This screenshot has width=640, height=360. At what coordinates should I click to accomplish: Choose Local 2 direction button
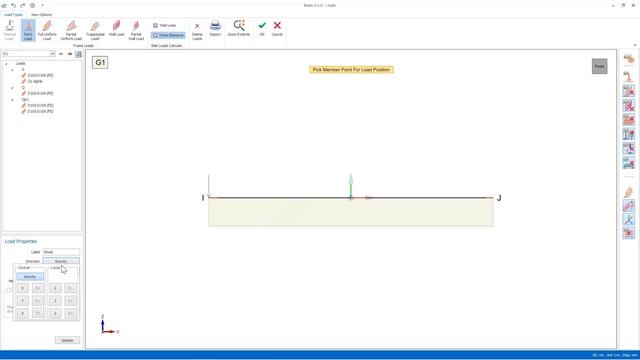(x=55, y=301)
